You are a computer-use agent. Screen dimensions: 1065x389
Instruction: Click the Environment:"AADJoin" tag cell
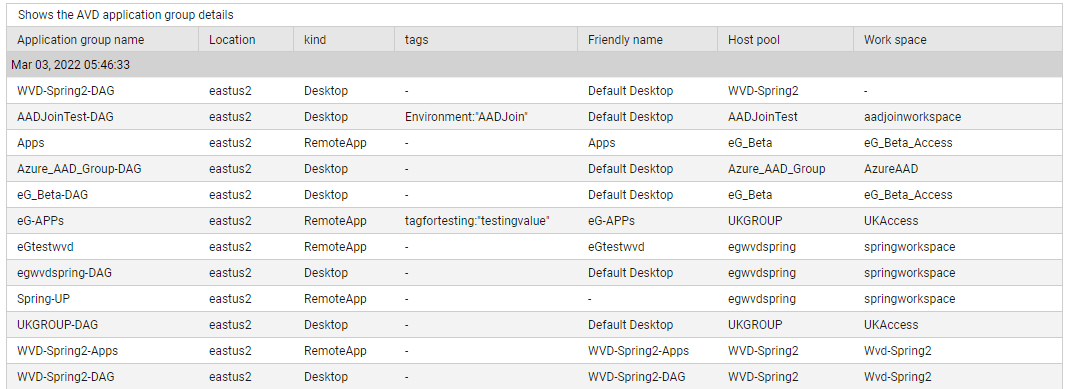pyautogui.click(x=466, y=117)
